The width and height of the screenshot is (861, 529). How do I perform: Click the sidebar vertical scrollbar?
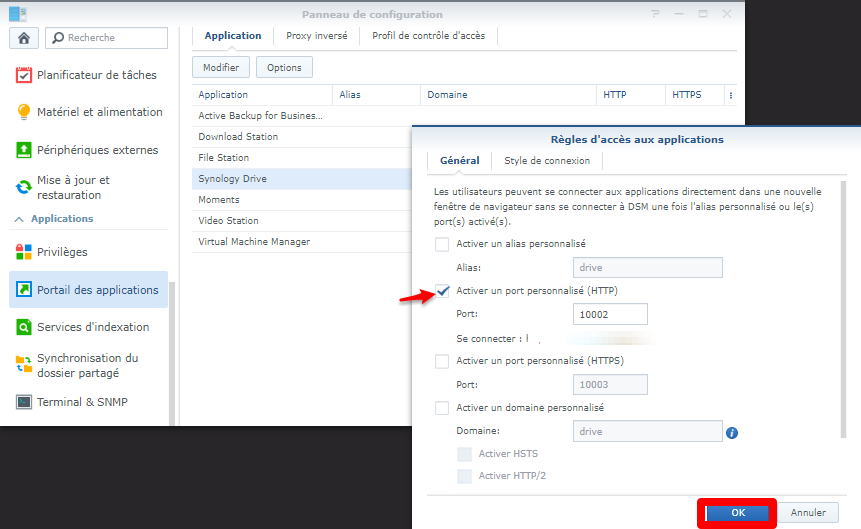[x=172, y=353]
